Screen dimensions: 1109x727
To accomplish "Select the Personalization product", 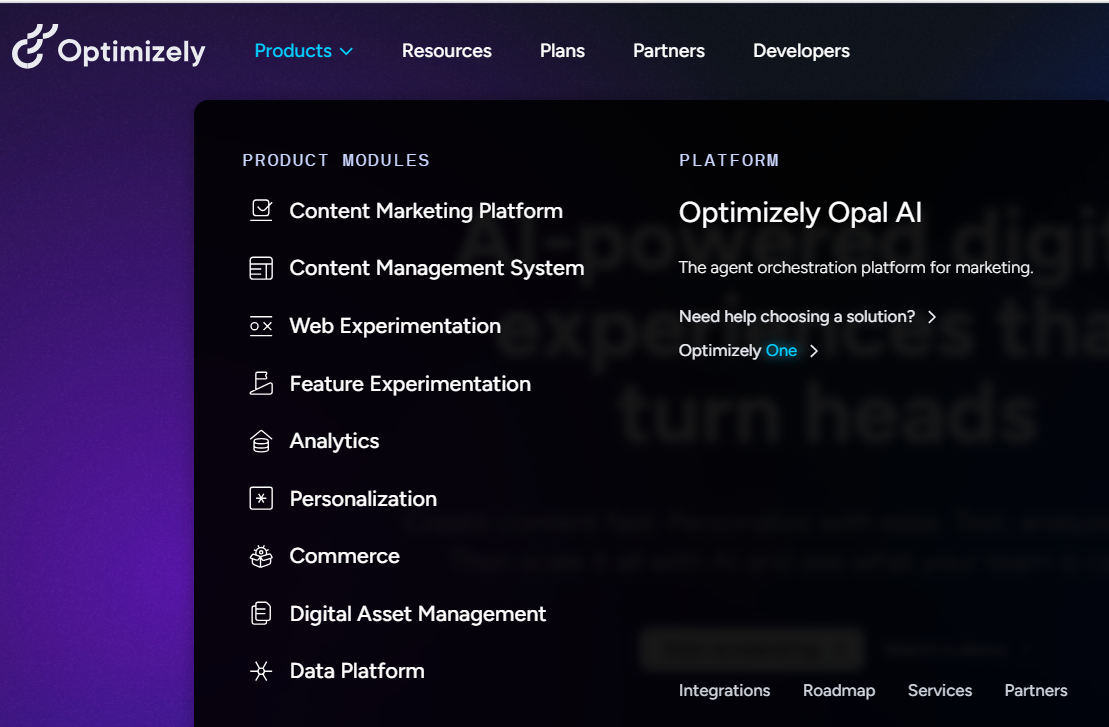I will coord(363,499).
